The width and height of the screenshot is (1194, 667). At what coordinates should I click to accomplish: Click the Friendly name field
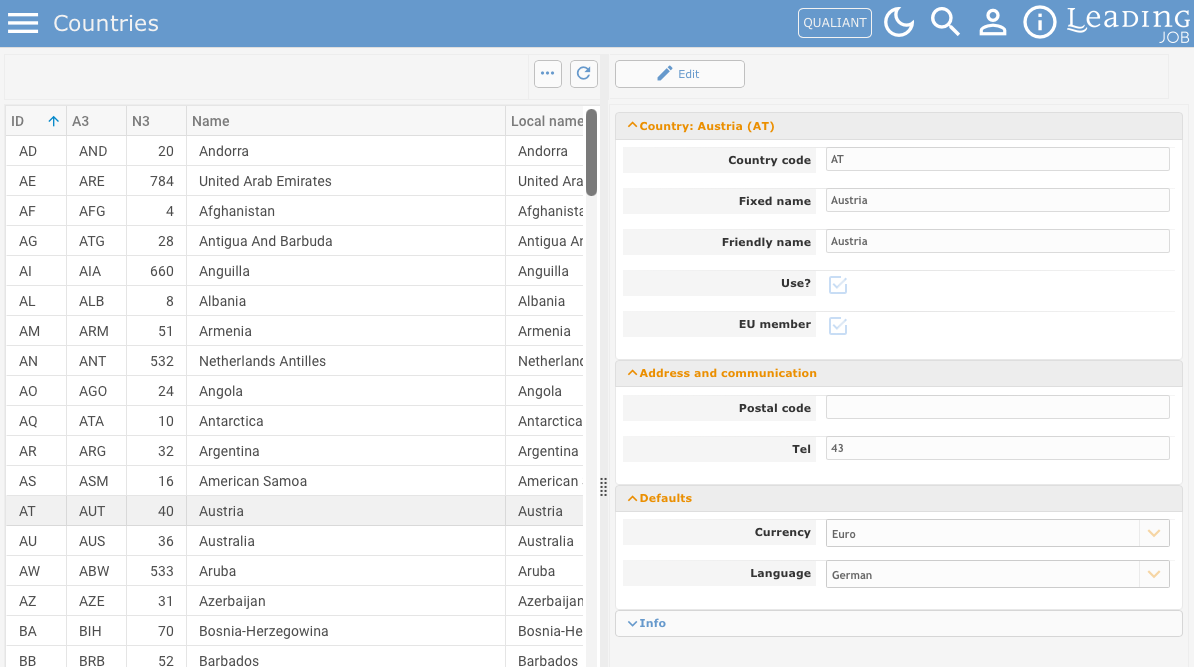pos(998,241)
